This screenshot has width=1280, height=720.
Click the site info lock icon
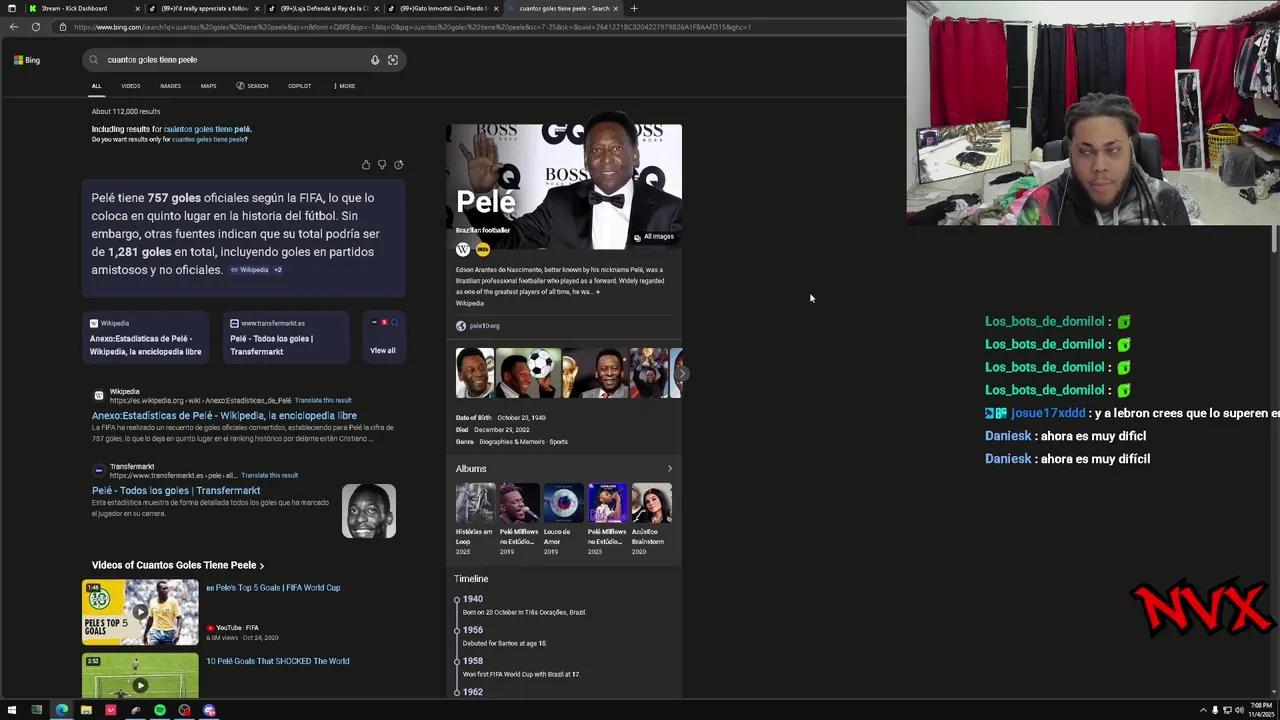point(63,27)
